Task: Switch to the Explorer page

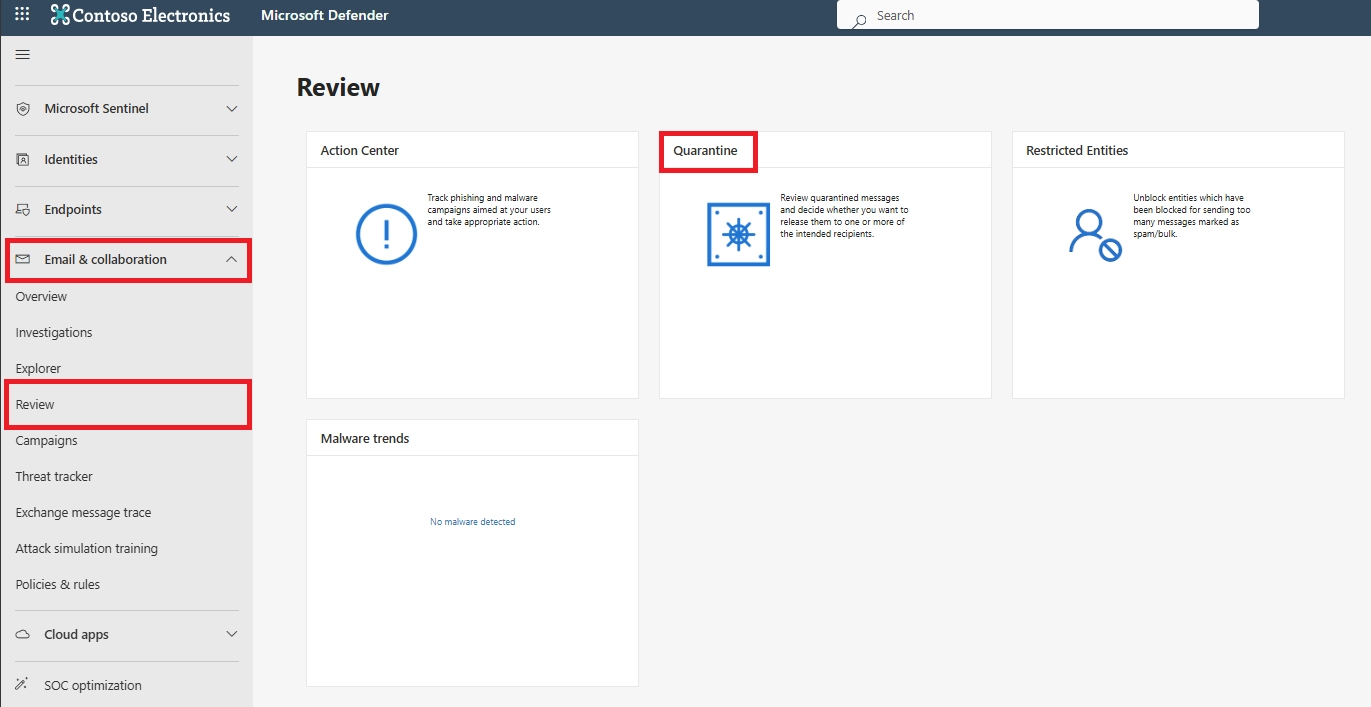Action: pos(38,368)
